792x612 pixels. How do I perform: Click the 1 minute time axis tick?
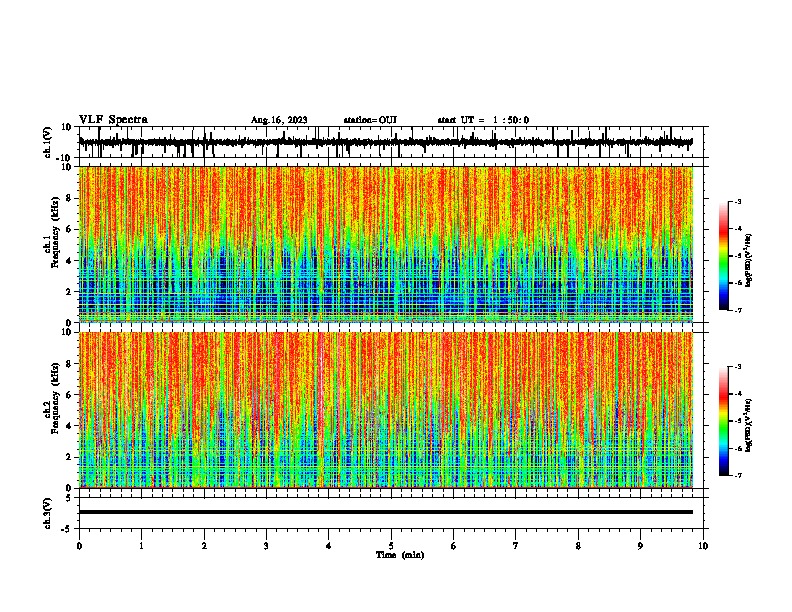(x=141, y=546)
